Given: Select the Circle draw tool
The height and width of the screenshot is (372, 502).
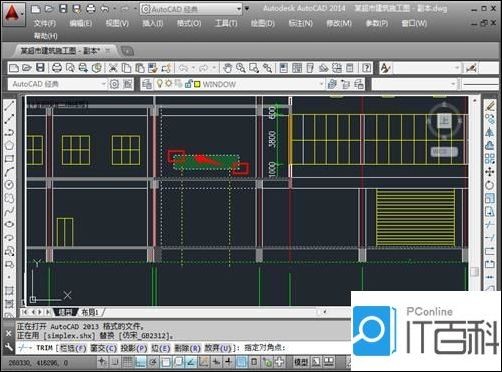Looking at the screenshot, I should tap(9, 185).
